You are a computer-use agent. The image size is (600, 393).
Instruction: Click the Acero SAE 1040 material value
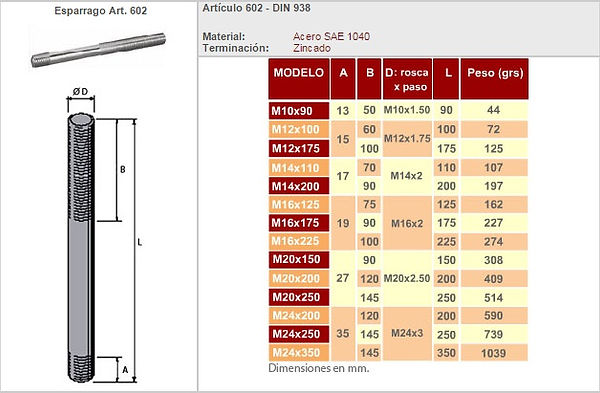tap(331, 36)
